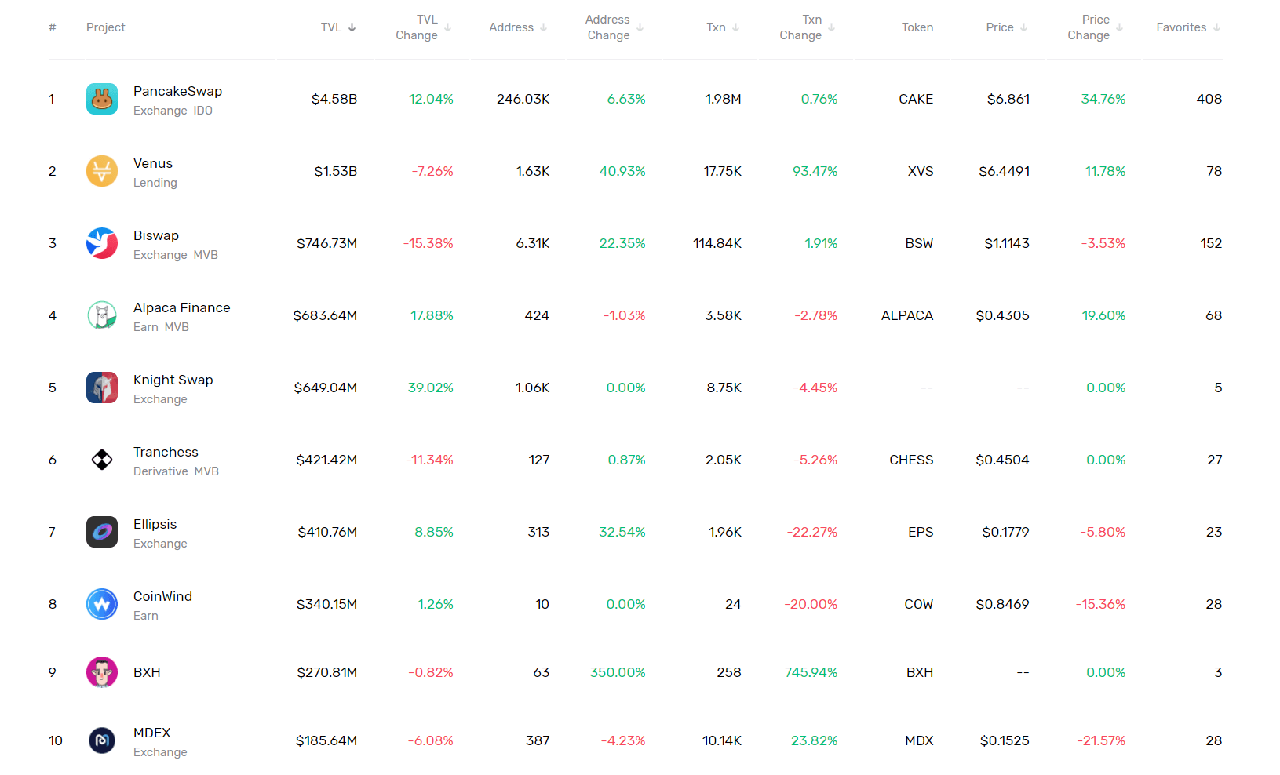Click the BSW token cell
The image size is (1280, 775).
[x=919, y=243]
